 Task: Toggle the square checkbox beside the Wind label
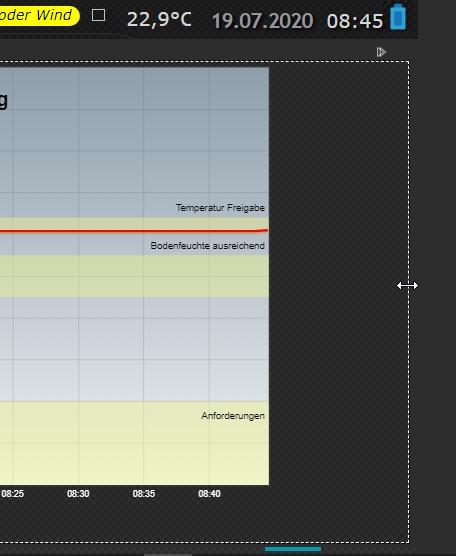[98, 15]
